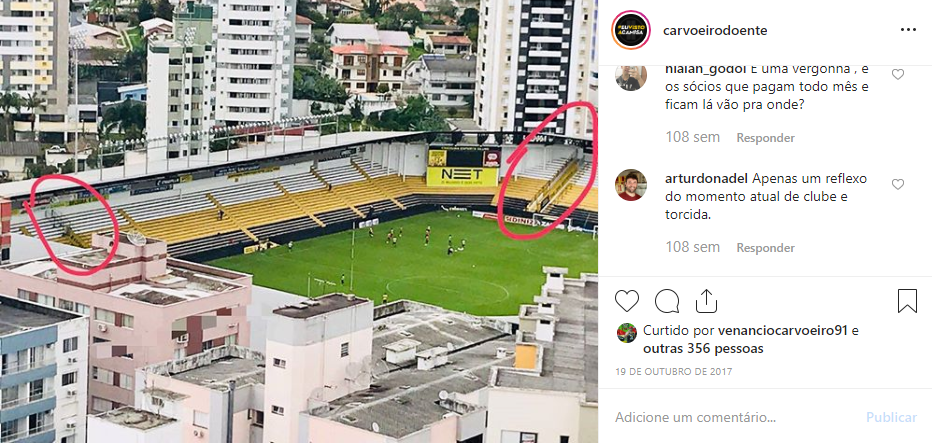Screen dimensions: 932x443
Task: Share the post via share icon
Action: 706,301
